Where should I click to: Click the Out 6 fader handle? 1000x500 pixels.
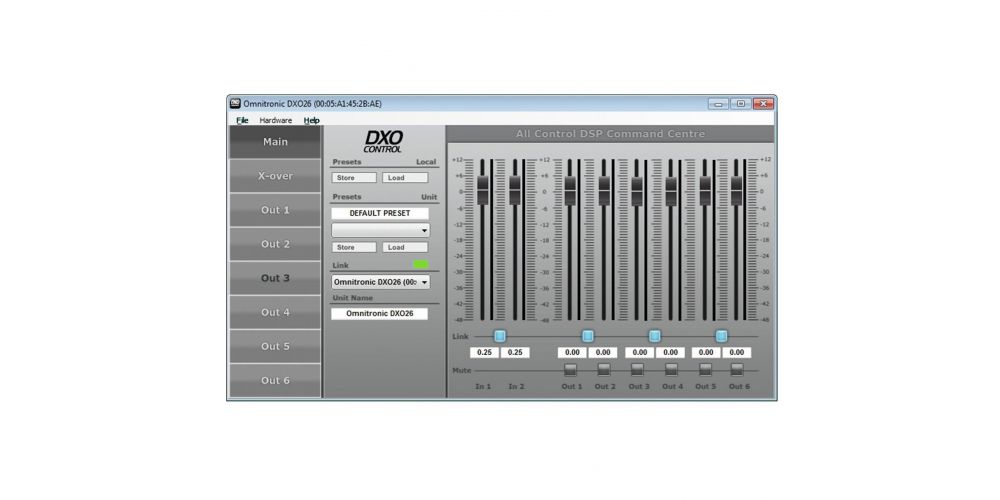(737, 190)
